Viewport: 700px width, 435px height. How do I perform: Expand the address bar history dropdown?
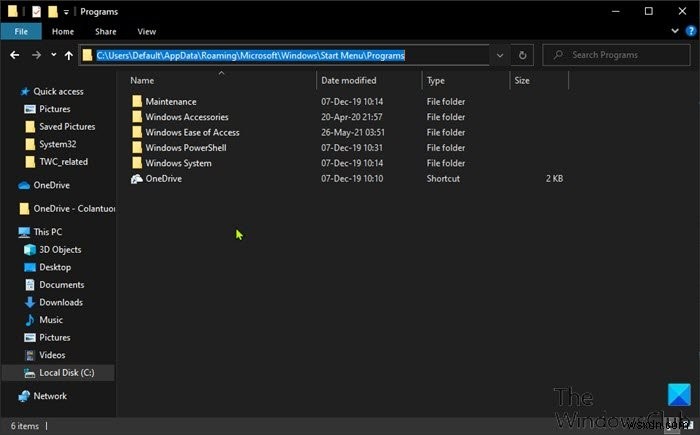[x=500, y=55]
